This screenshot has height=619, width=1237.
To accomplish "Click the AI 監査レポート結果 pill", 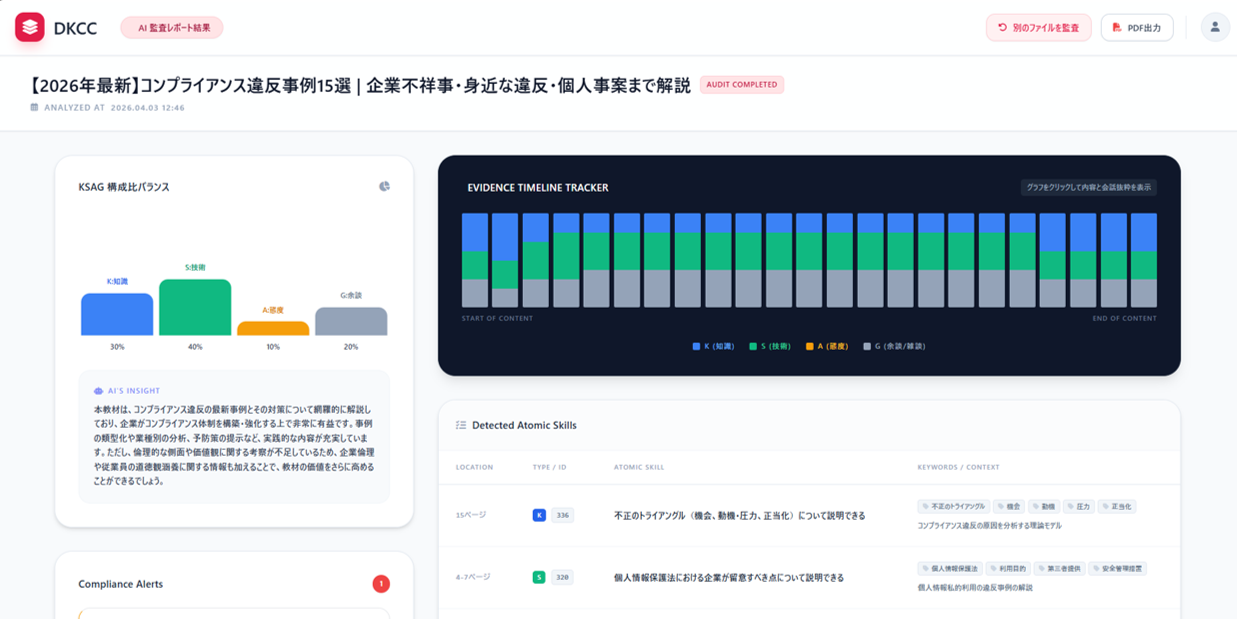I will click(x=172, y=28).
